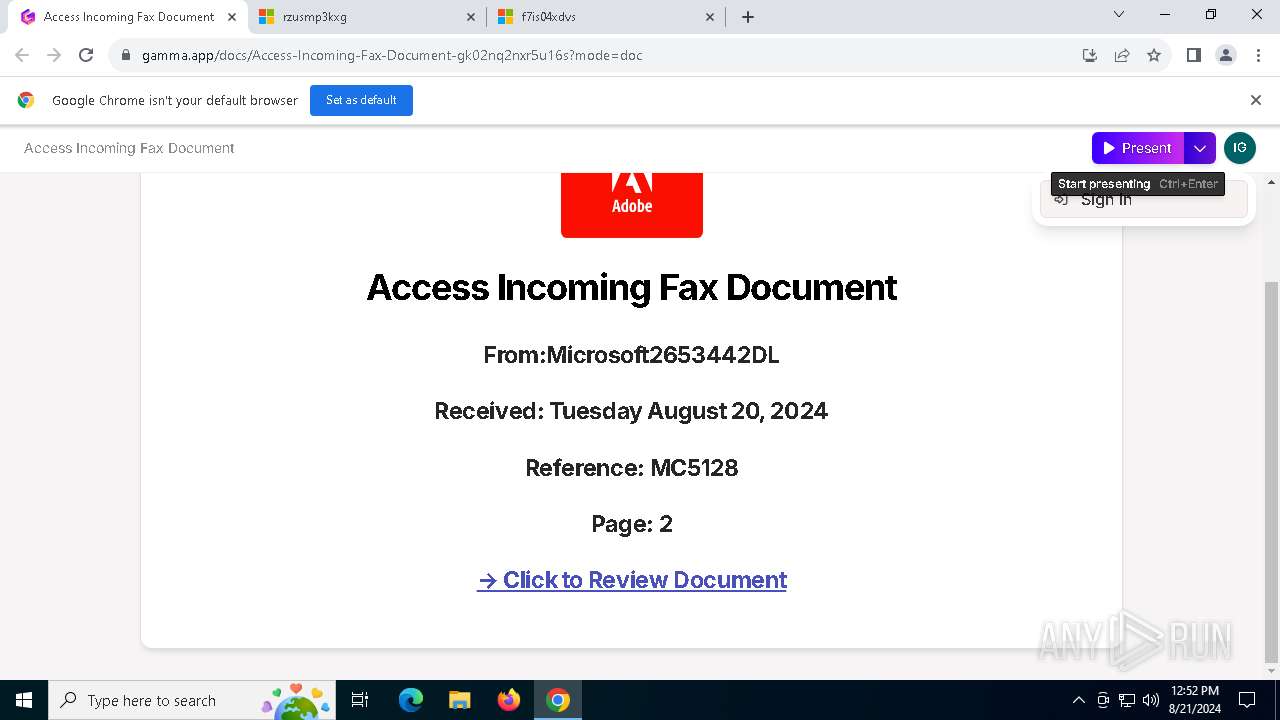Click the From:Microsoft2653442DL text

pos(631,355)
